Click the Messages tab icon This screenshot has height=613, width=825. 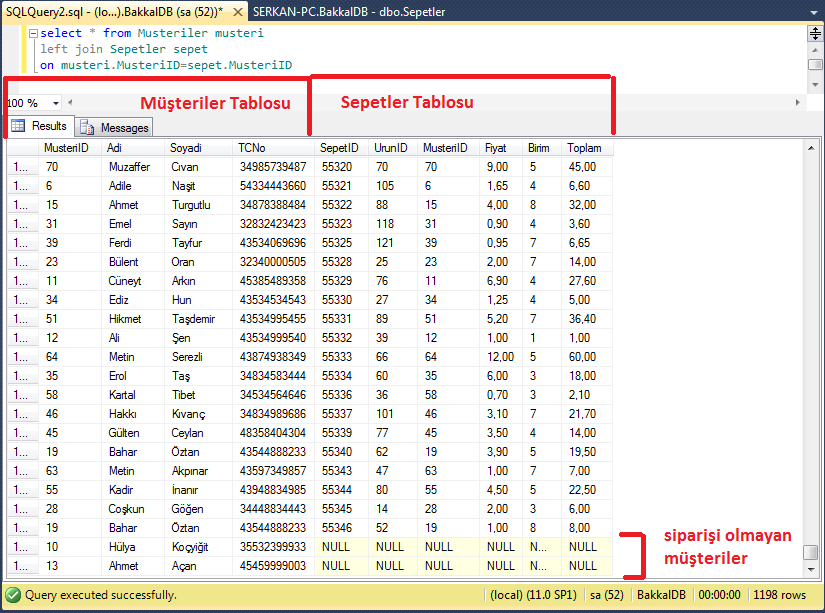click(87, 128)
